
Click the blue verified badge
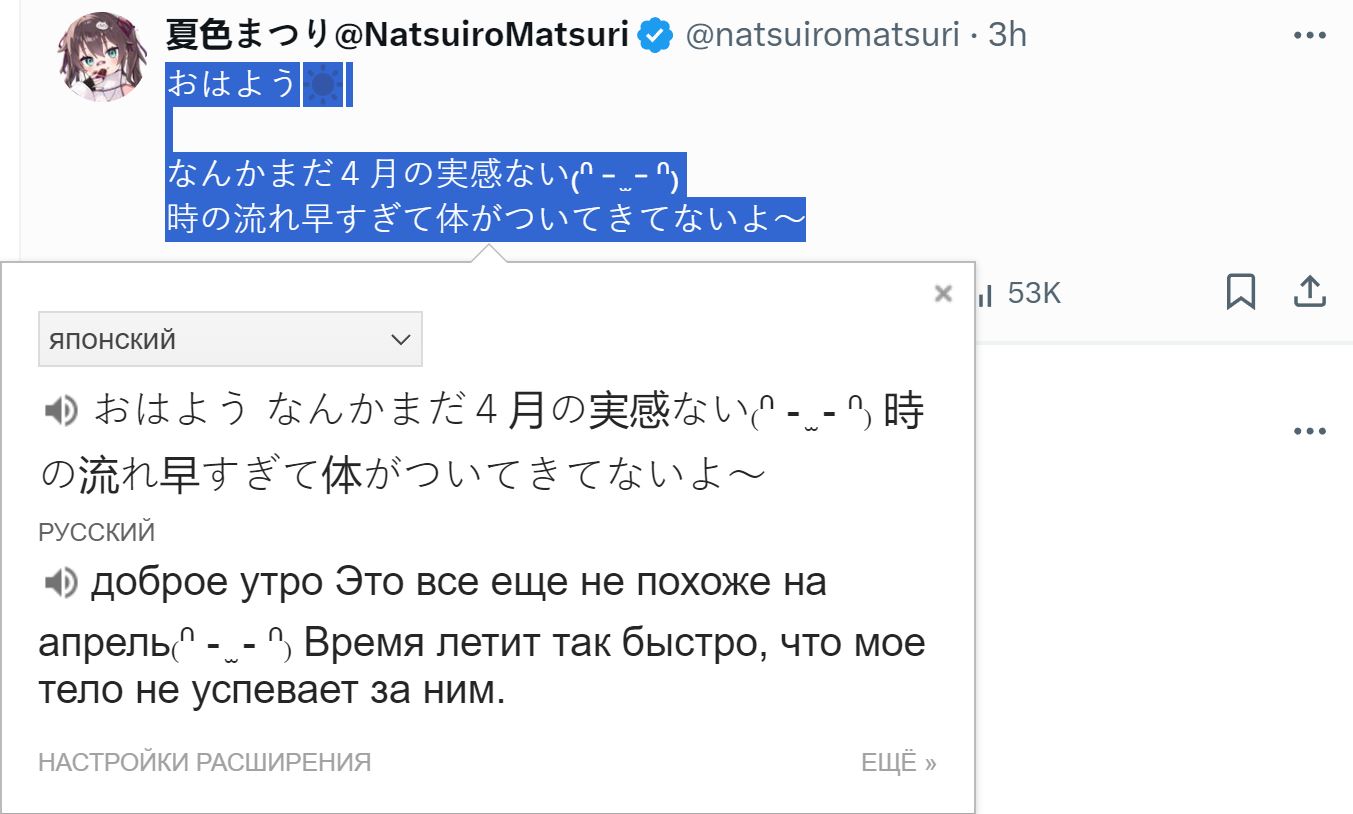point(655,36)
